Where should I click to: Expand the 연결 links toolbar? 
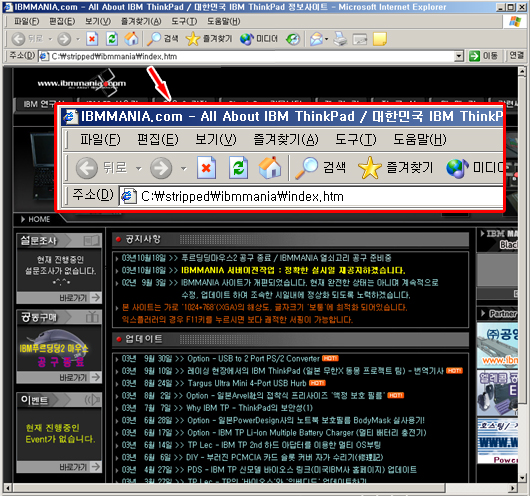pos(516,55)
